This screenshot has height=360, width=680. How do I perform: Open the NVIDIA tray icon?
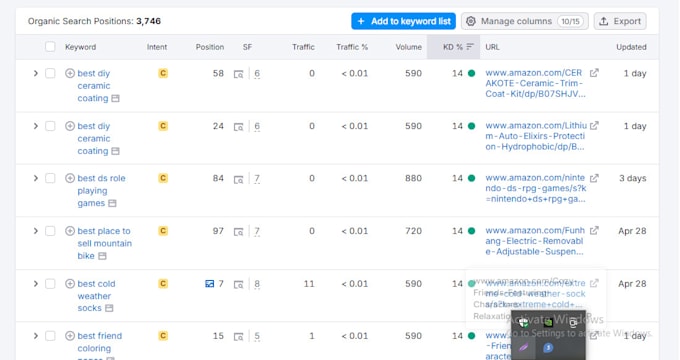(548, 322)
